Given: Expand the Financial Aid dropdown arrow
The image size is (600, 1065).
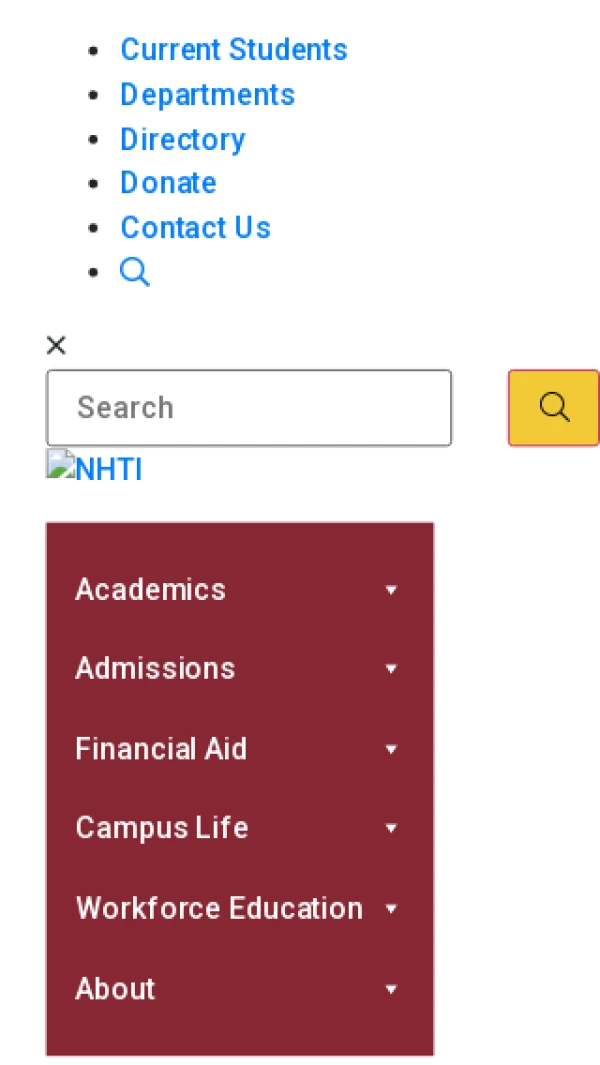Looking at the screenshot, I should pos(391,749).
